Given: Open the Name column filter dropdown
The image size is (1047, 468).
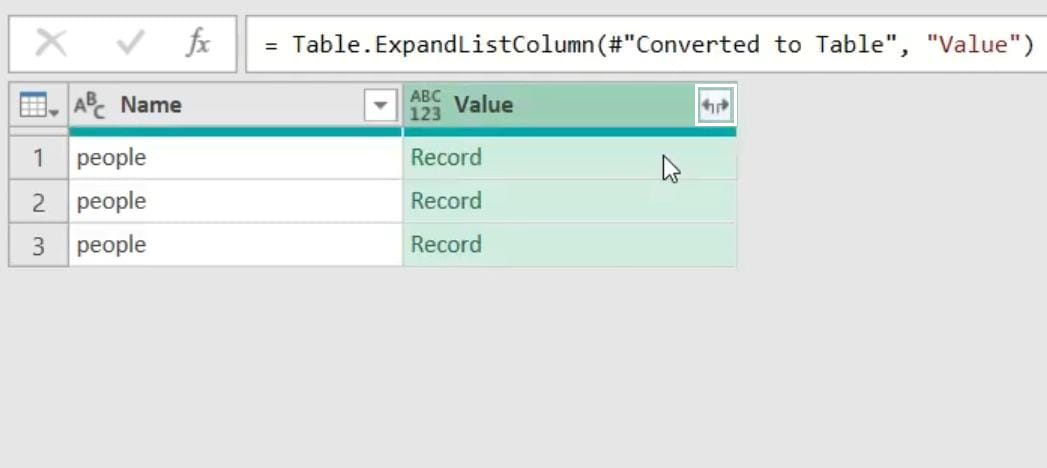Looking at the screenshot, I should pos(380,105).
